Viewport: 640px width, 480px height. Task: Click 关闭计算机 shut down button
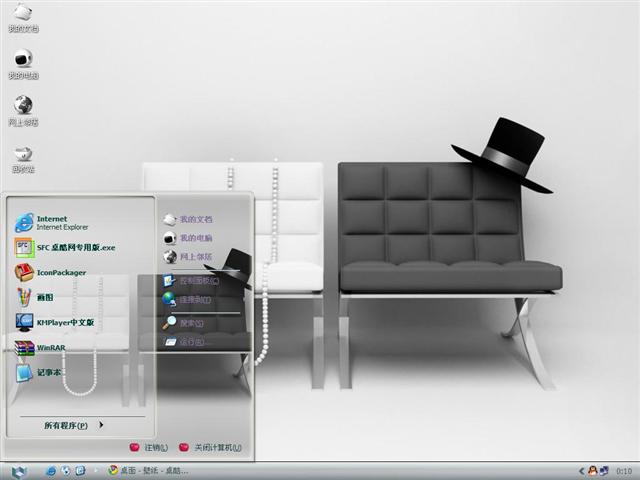pyautogui.click(x=210, y=447)
